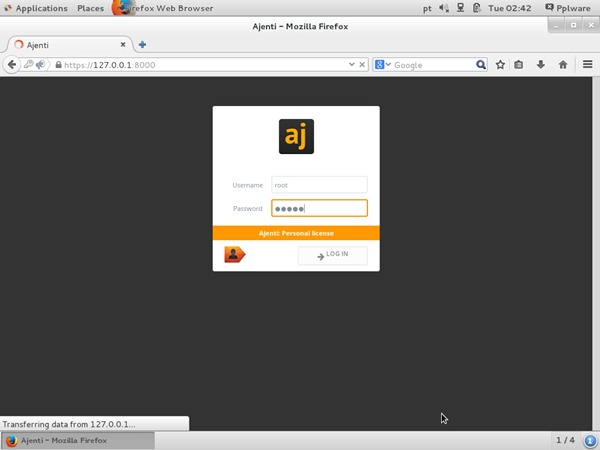Click the megaphone notification icon in the address bar

click(x=41, y=64)
